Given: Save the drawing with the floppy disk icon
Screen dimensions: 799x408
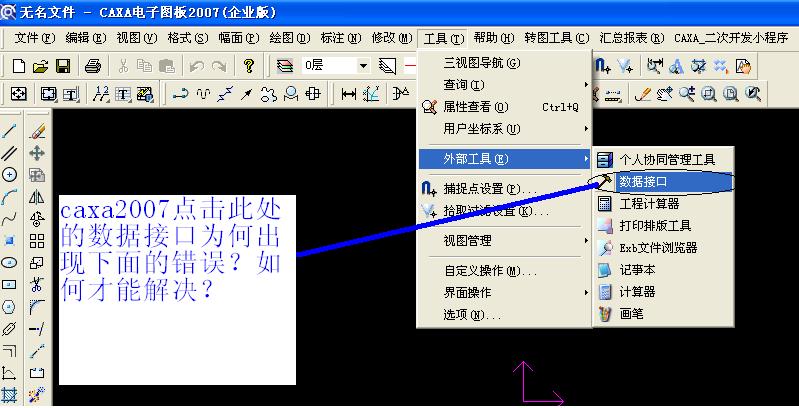Looking at the screenshot, I should (x=63, y=66).
